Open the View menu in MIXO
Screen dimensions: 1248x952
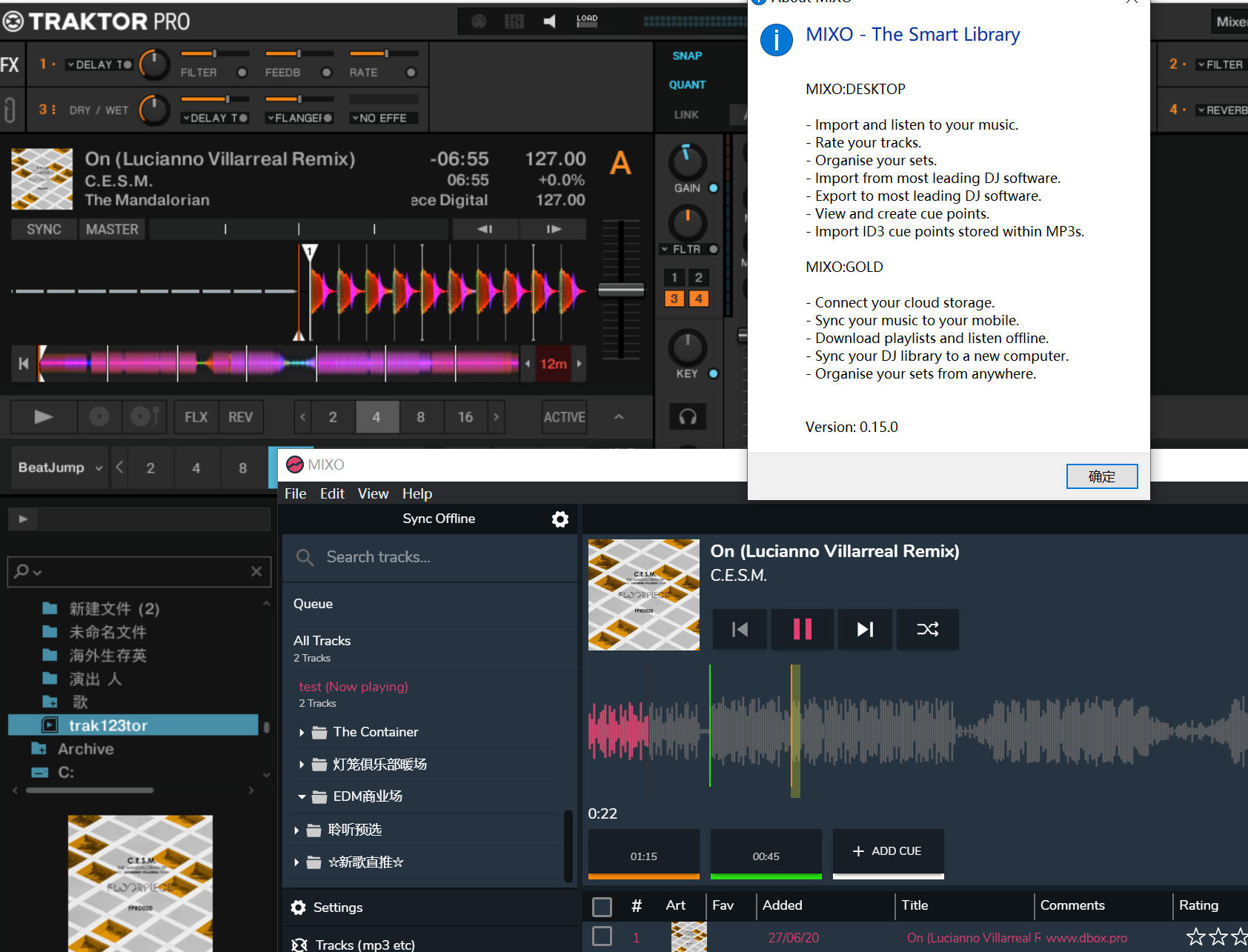373,493
